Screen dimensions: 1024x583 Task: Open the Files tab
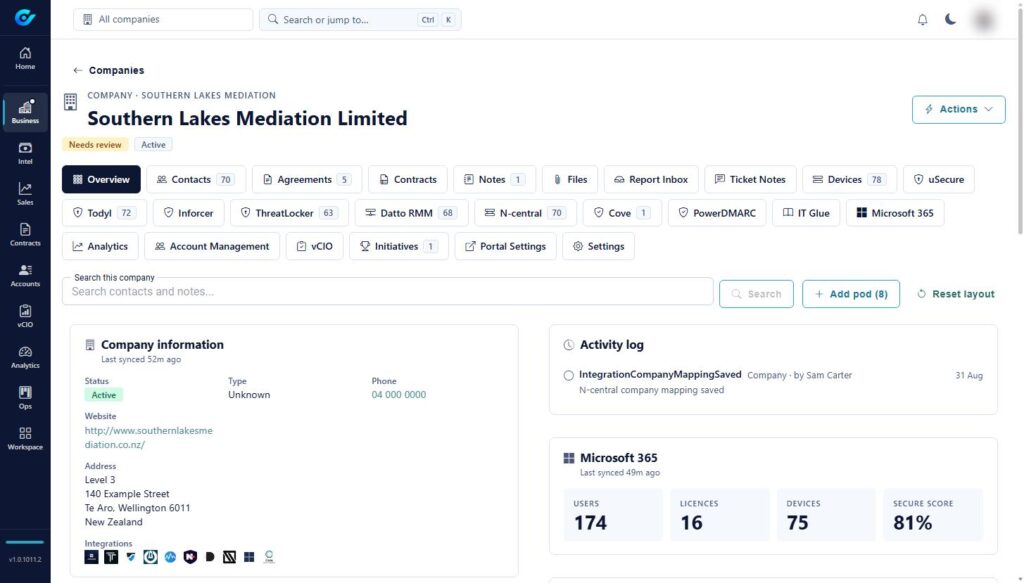[570, 180]
